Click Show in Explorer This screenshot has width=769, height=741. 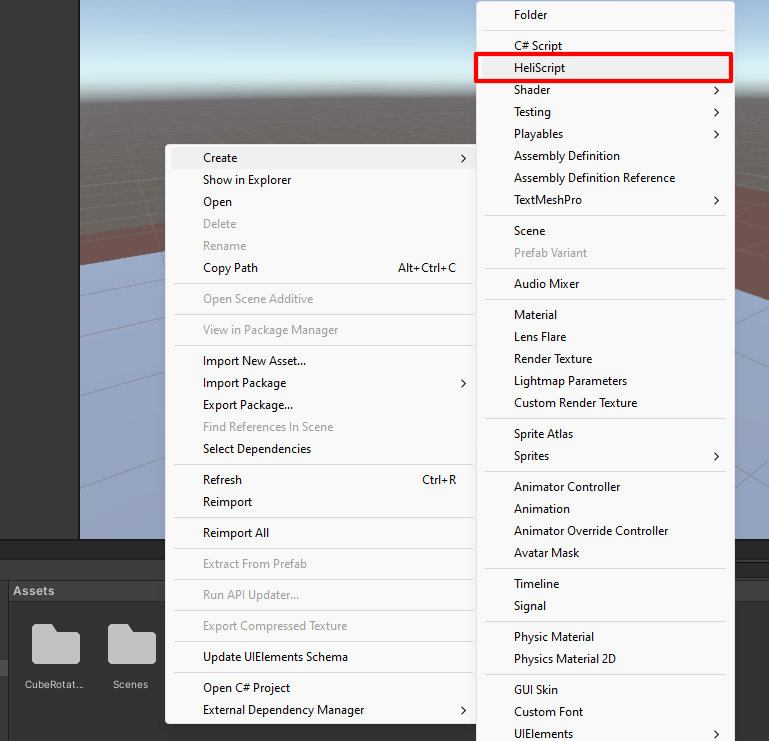[x=247, y=180]
